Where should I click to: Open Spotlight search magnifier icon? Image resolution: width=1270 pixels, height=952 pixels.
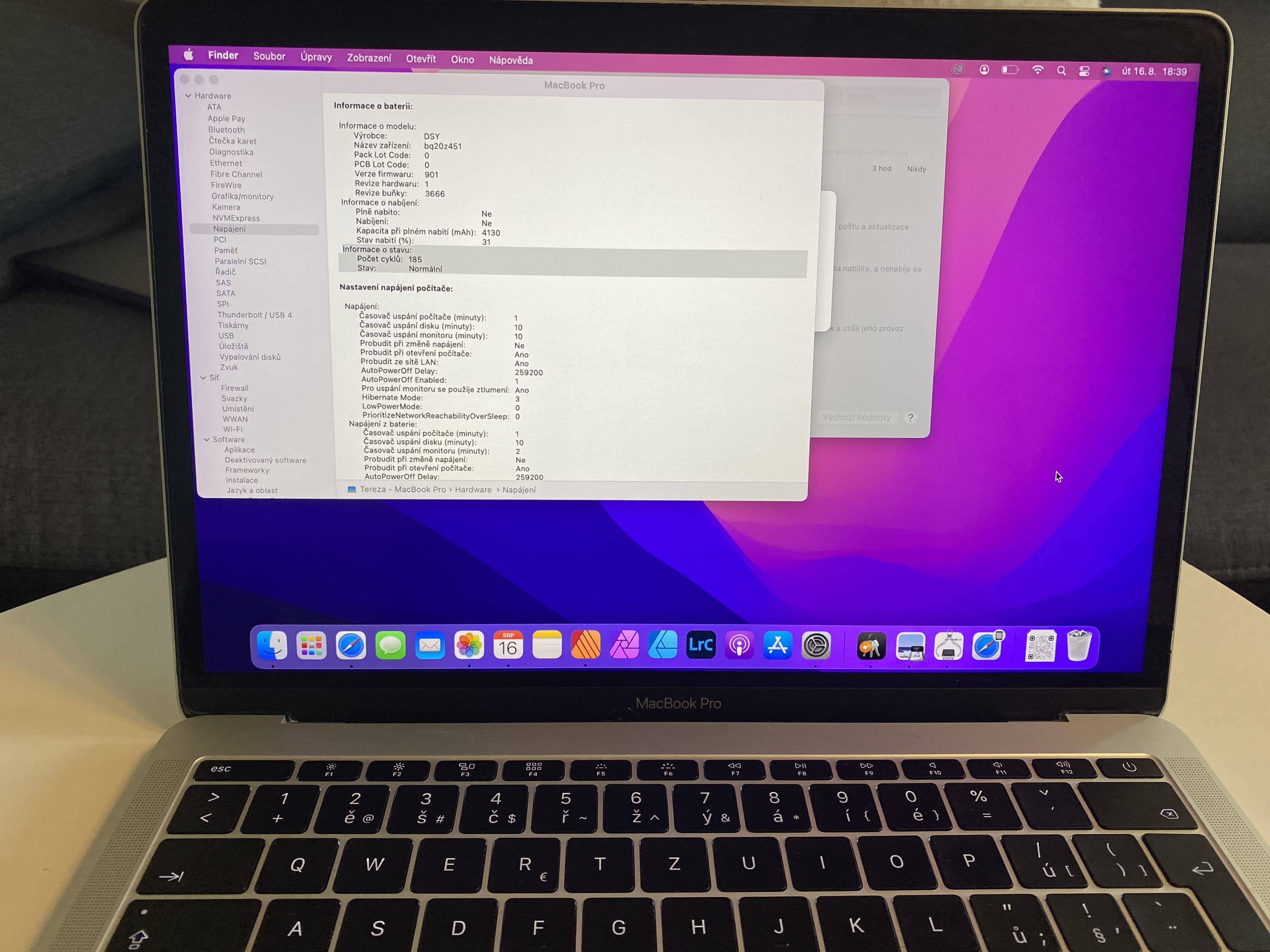pos(1061,71)
